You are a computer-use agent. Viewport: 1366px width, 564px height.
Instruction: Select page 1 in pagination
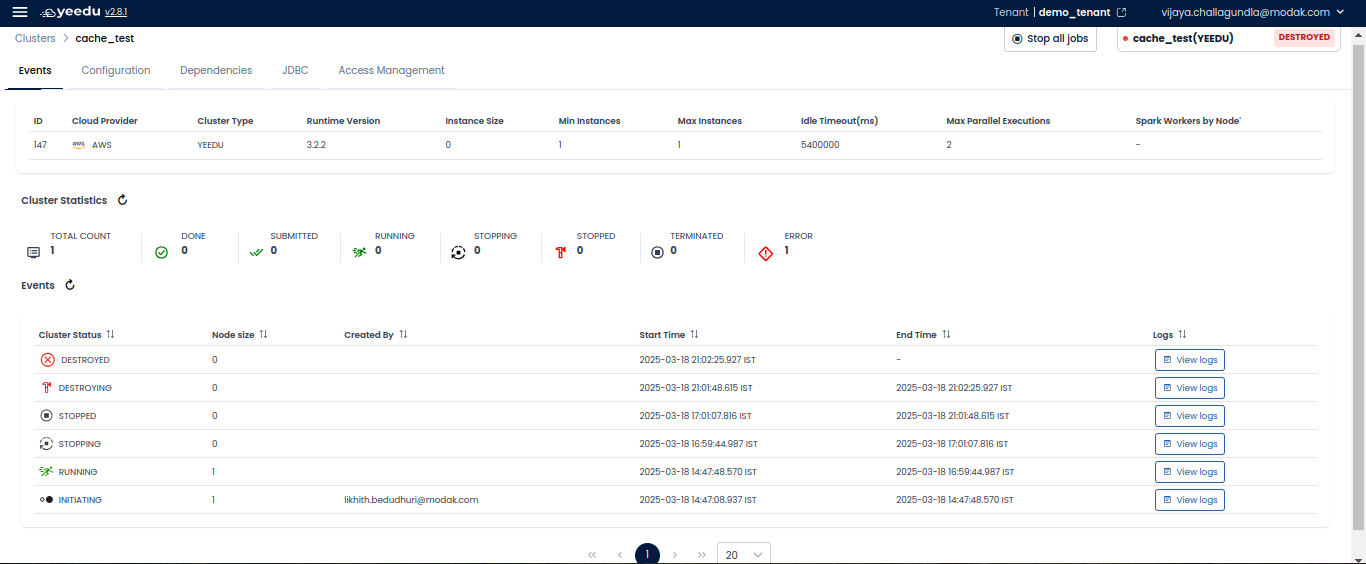(647, 554)
